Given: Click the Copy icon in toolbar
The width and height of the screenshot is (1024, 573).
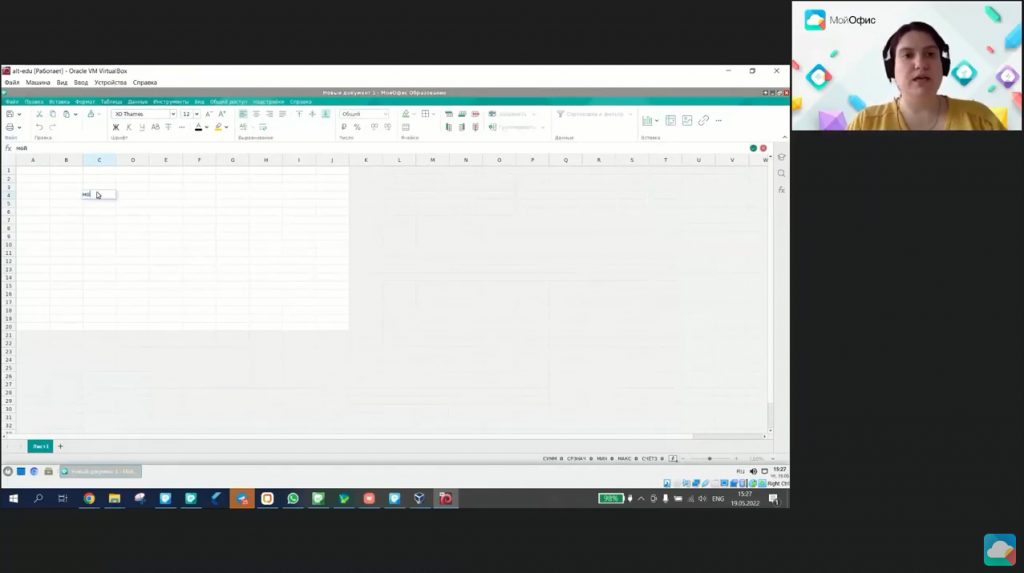Looking at the screenshot, I should pos(53,114).
